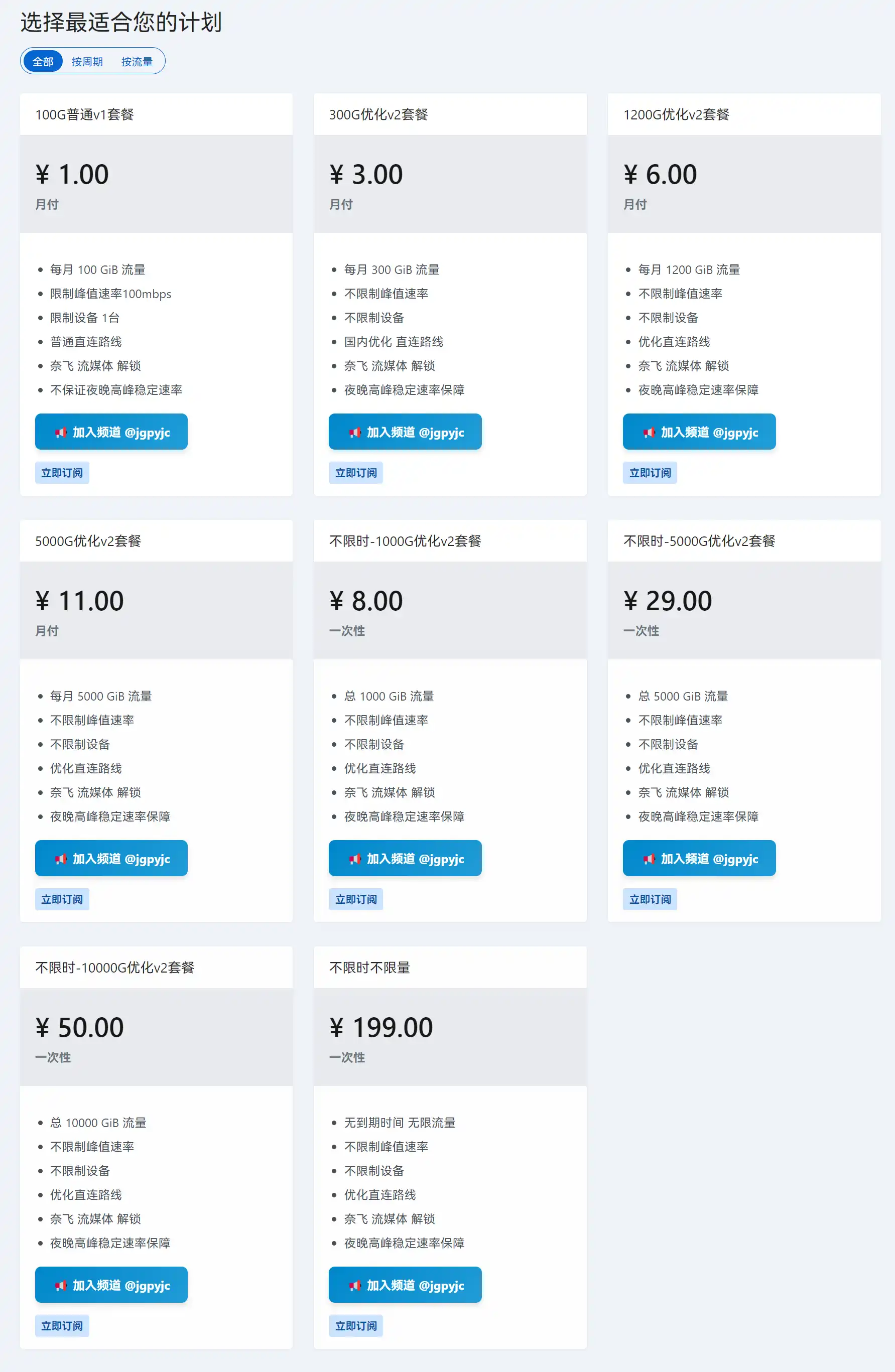895x1372 pixels.
Task: Click the 不限时-1000G优化v2套餐 card title
Action: point(405,541)
